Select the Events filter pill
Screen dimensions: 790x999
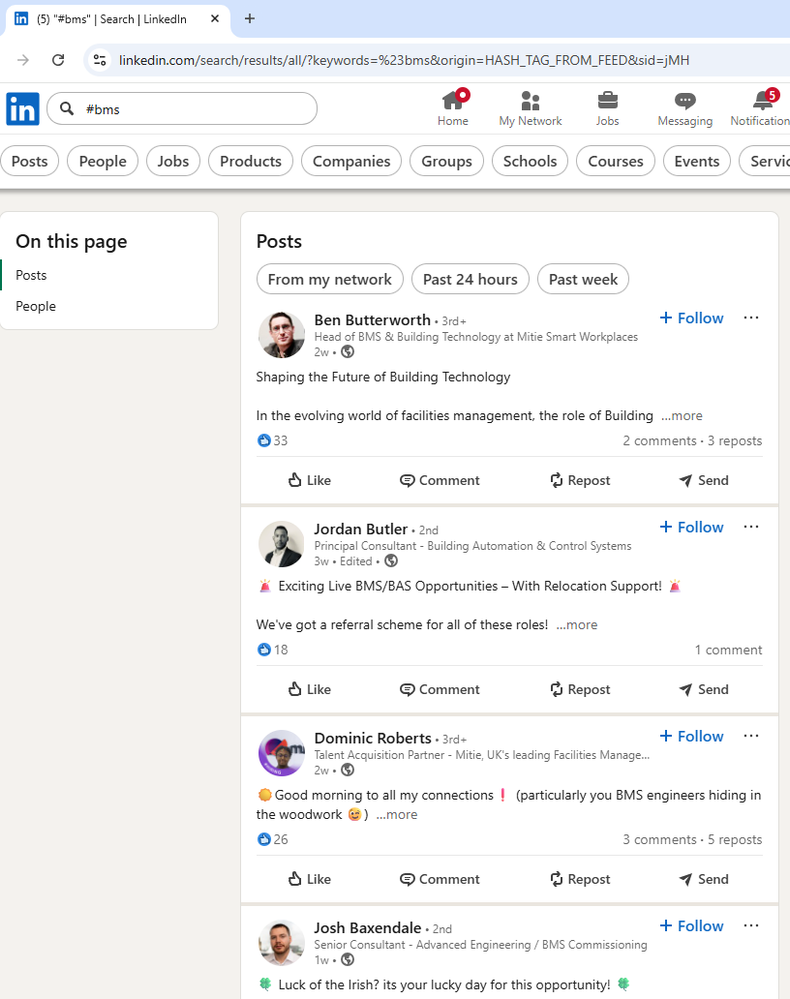coord(697,161)
